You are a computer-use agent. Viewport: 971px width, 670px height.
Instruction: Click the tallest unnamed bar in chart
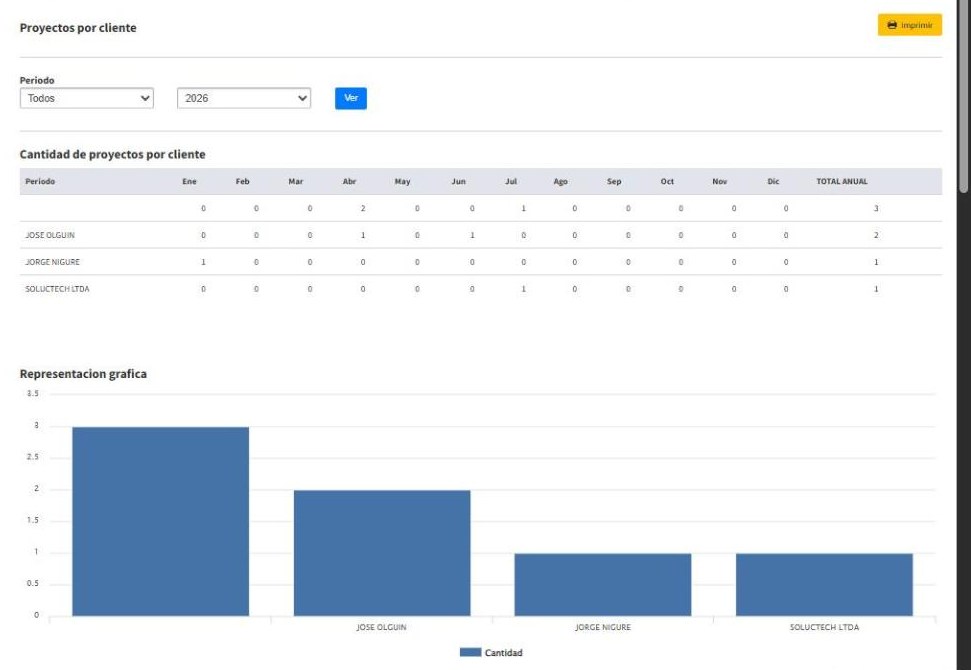pyautogui.click(x=160, y=521)
